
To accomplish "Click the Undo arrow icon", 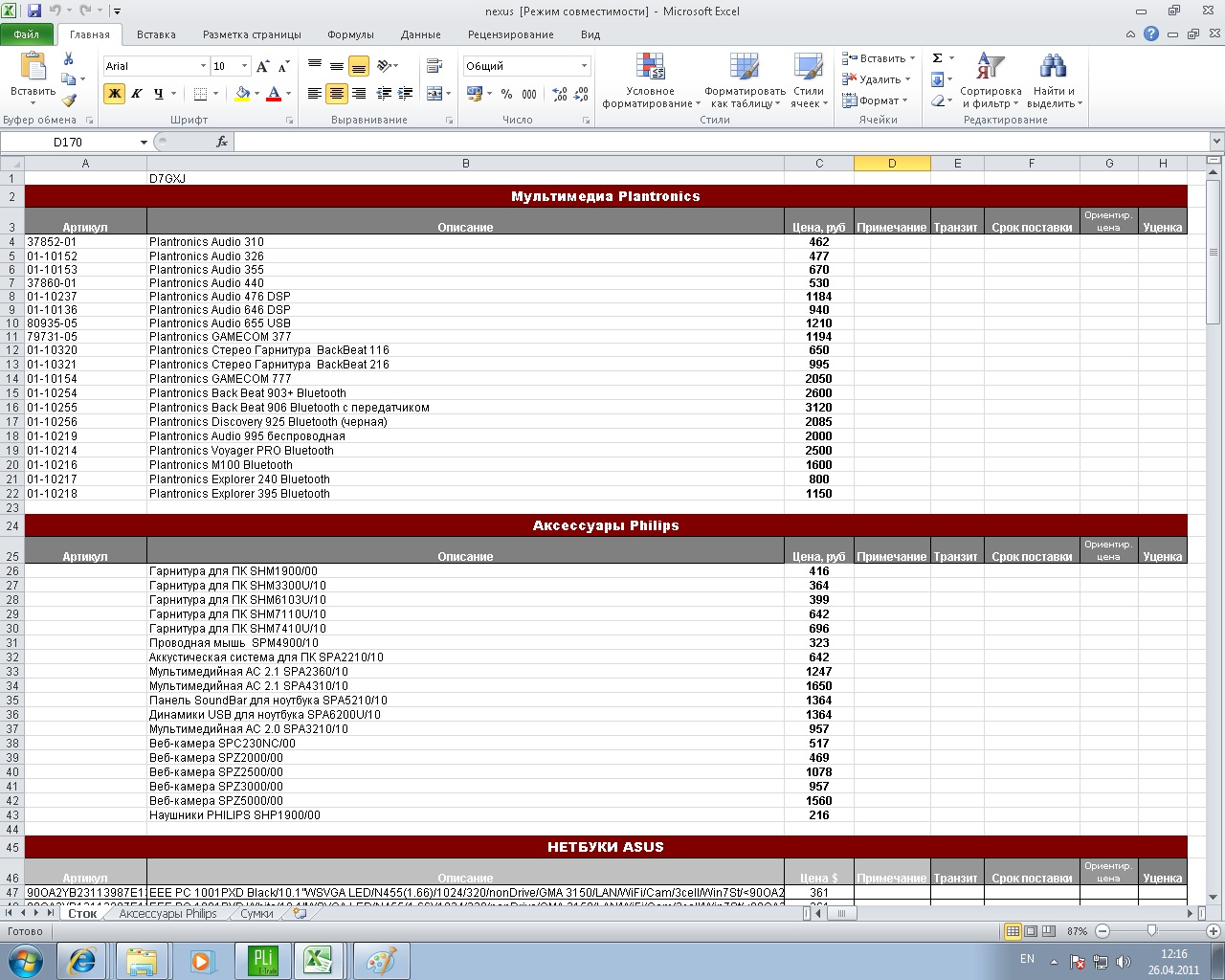I will 55,11.
